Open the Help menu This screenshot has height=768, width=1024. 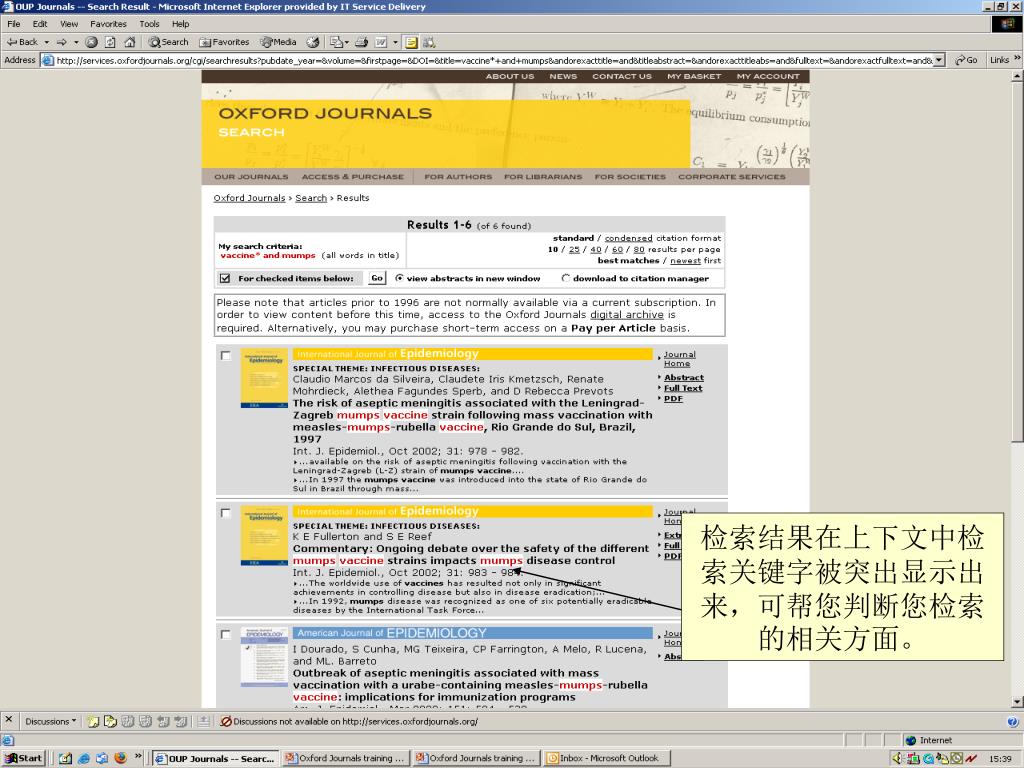click(180, 24)
